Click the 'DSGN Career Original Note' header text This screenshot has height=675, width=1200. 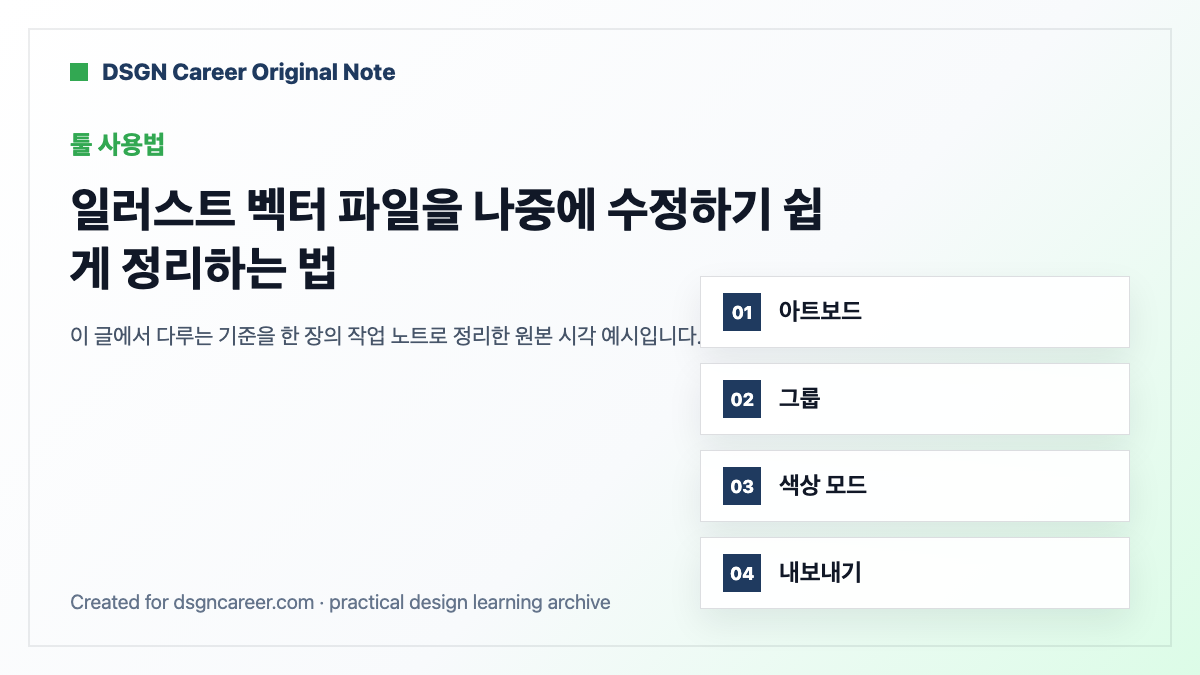248,72
